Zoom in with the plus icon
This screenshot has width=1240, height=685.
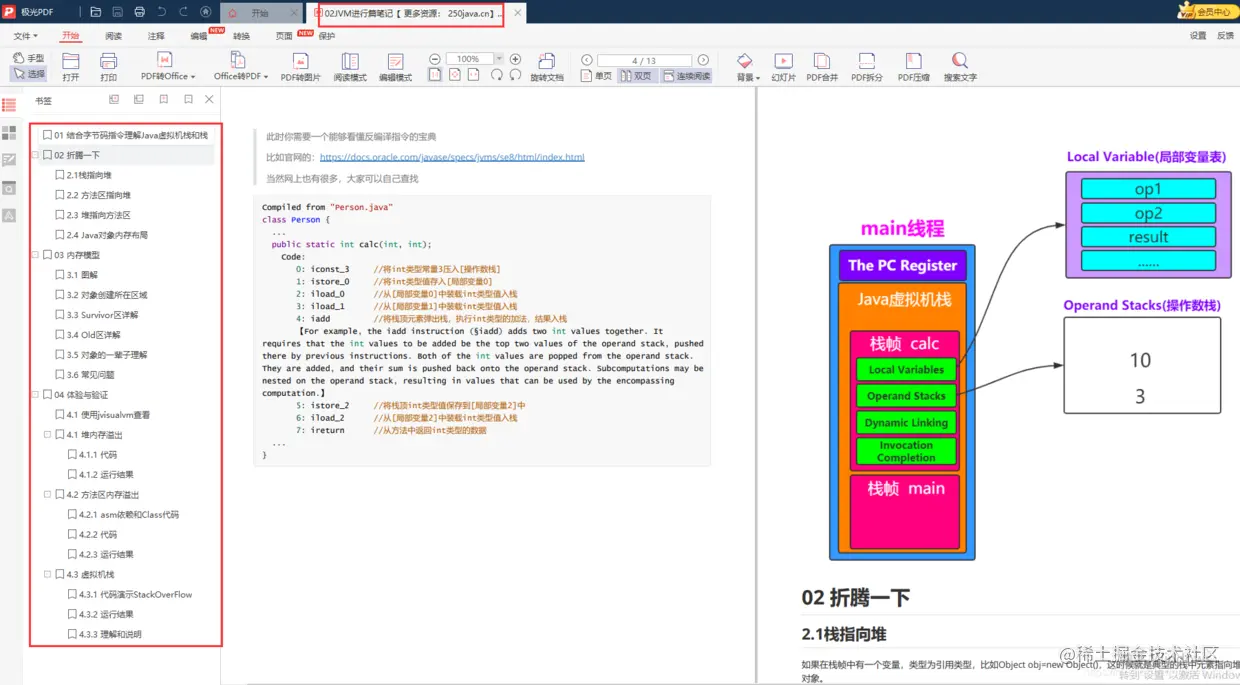[x=515, y=59]
